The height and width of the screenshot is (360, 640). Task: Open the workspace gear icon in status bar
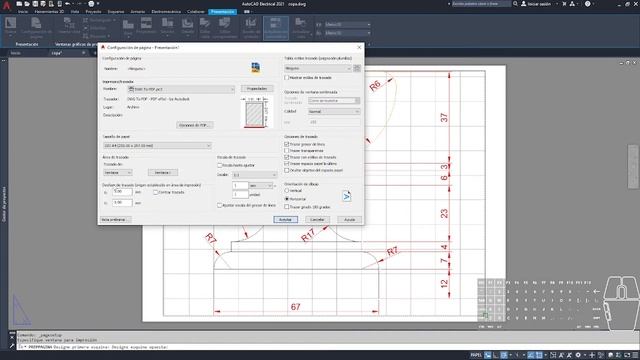pos(578,355)
